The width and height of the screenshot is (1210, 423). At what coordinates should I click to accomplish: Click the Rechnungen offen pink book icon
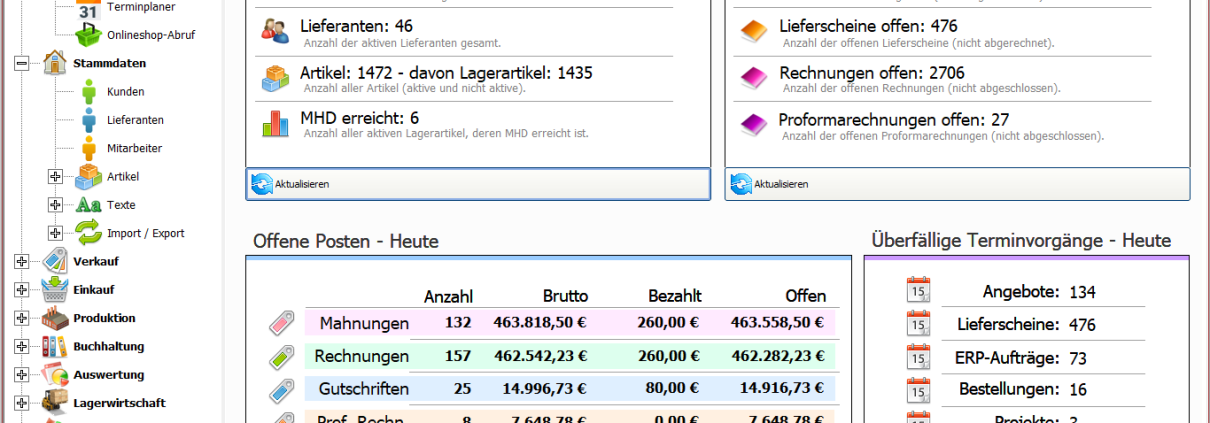753,78
